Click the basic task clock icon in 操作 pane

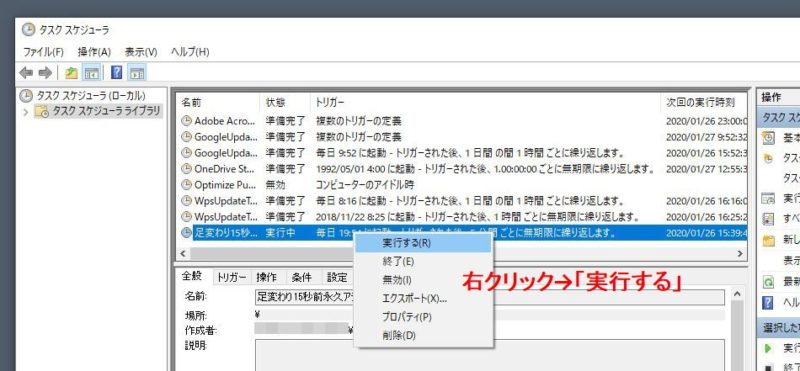[x=768, y=138]
